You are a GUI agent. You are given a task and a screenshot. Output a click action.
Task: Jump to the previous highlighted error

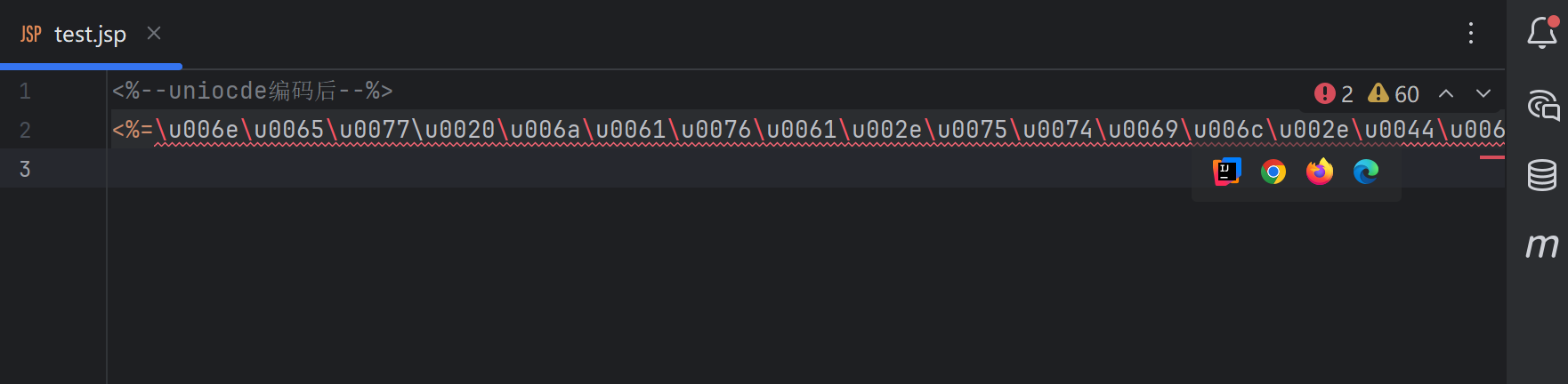click(x=1446, y=93)
